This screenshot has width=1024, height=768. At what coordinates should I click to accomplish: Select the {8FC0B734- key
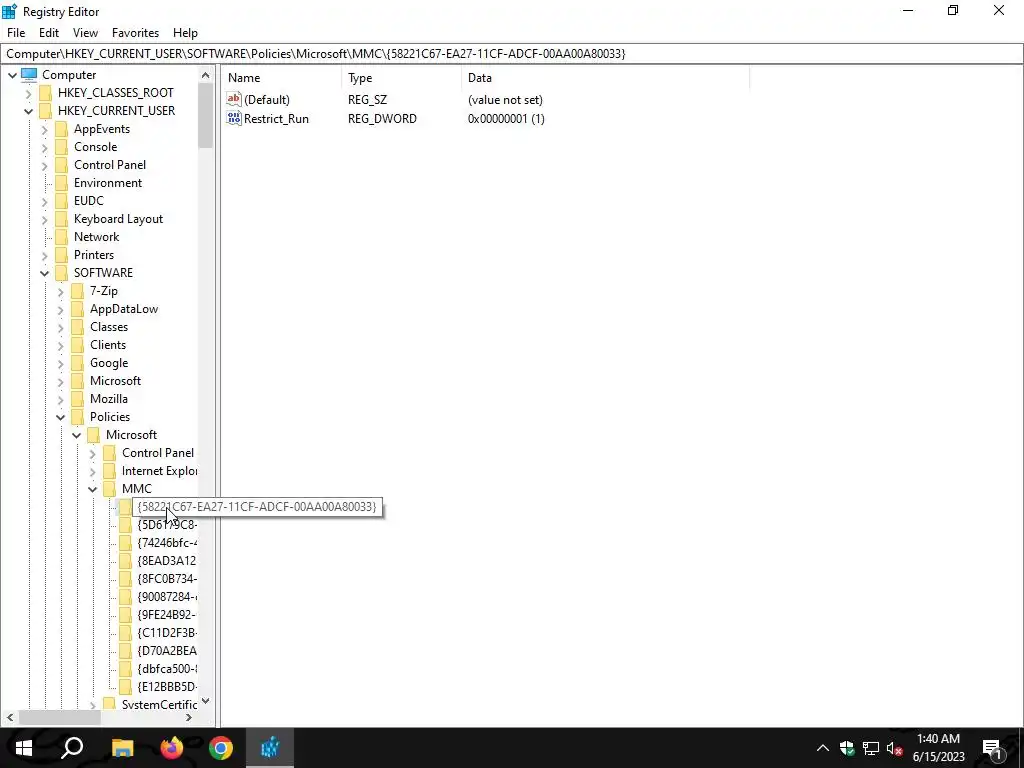(x=167, y=579)
